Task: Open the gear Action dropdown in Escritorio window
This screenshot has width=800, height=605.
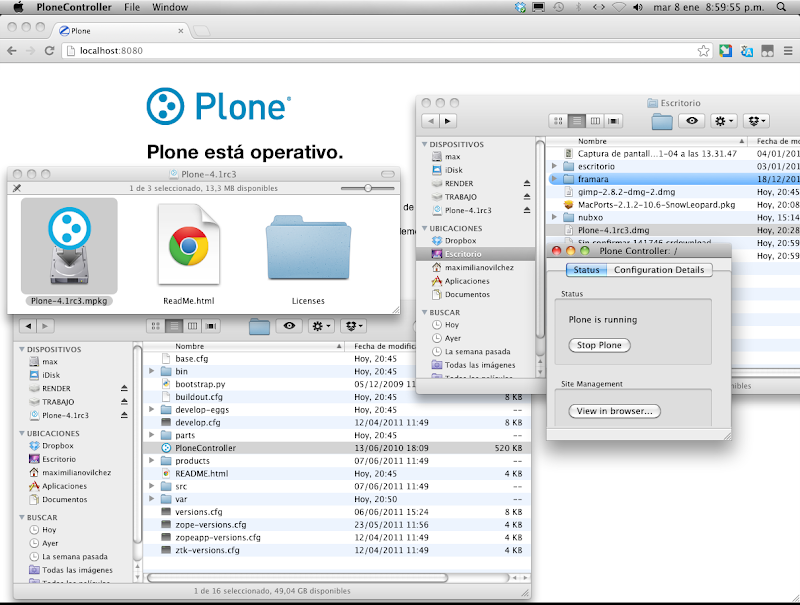Action: [x=724, y=121]
